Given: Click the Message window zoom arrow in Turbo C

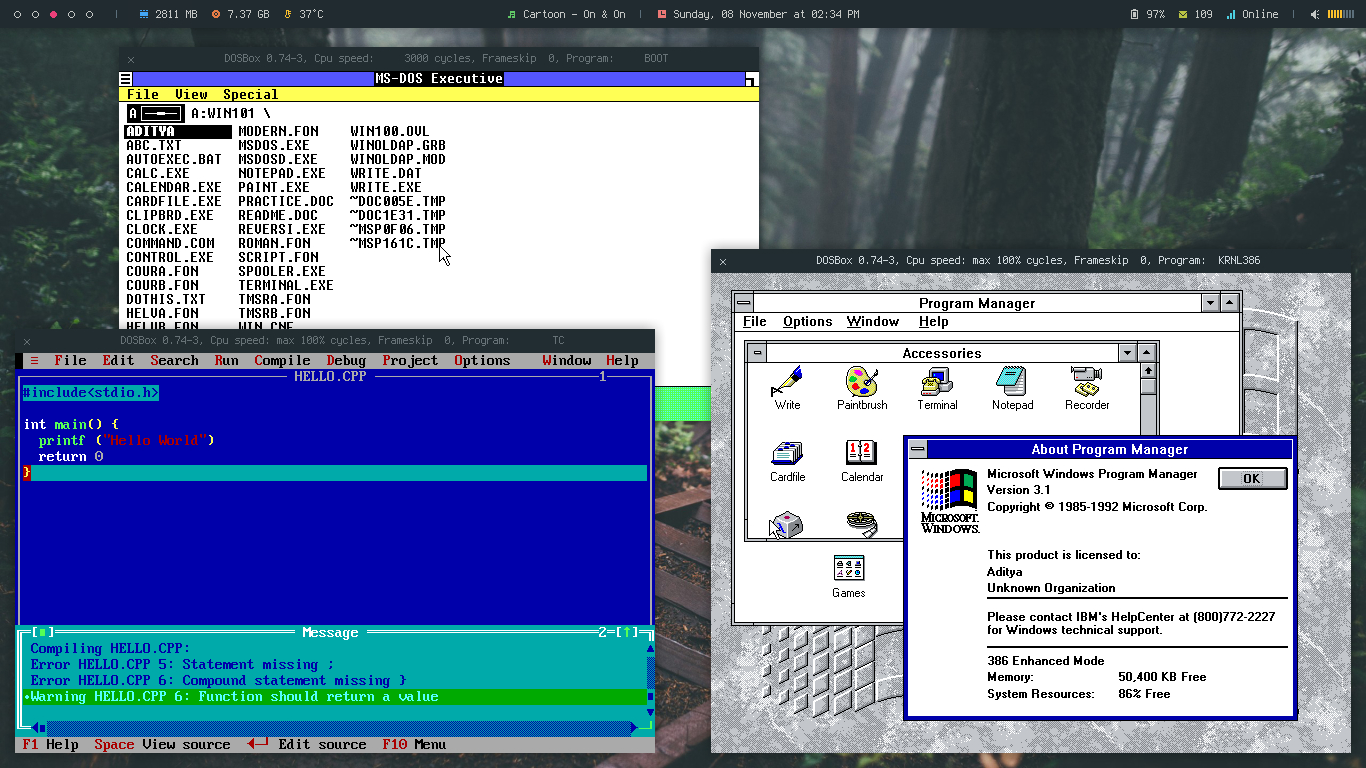Looking at the screenshot, I should point(626,633).
